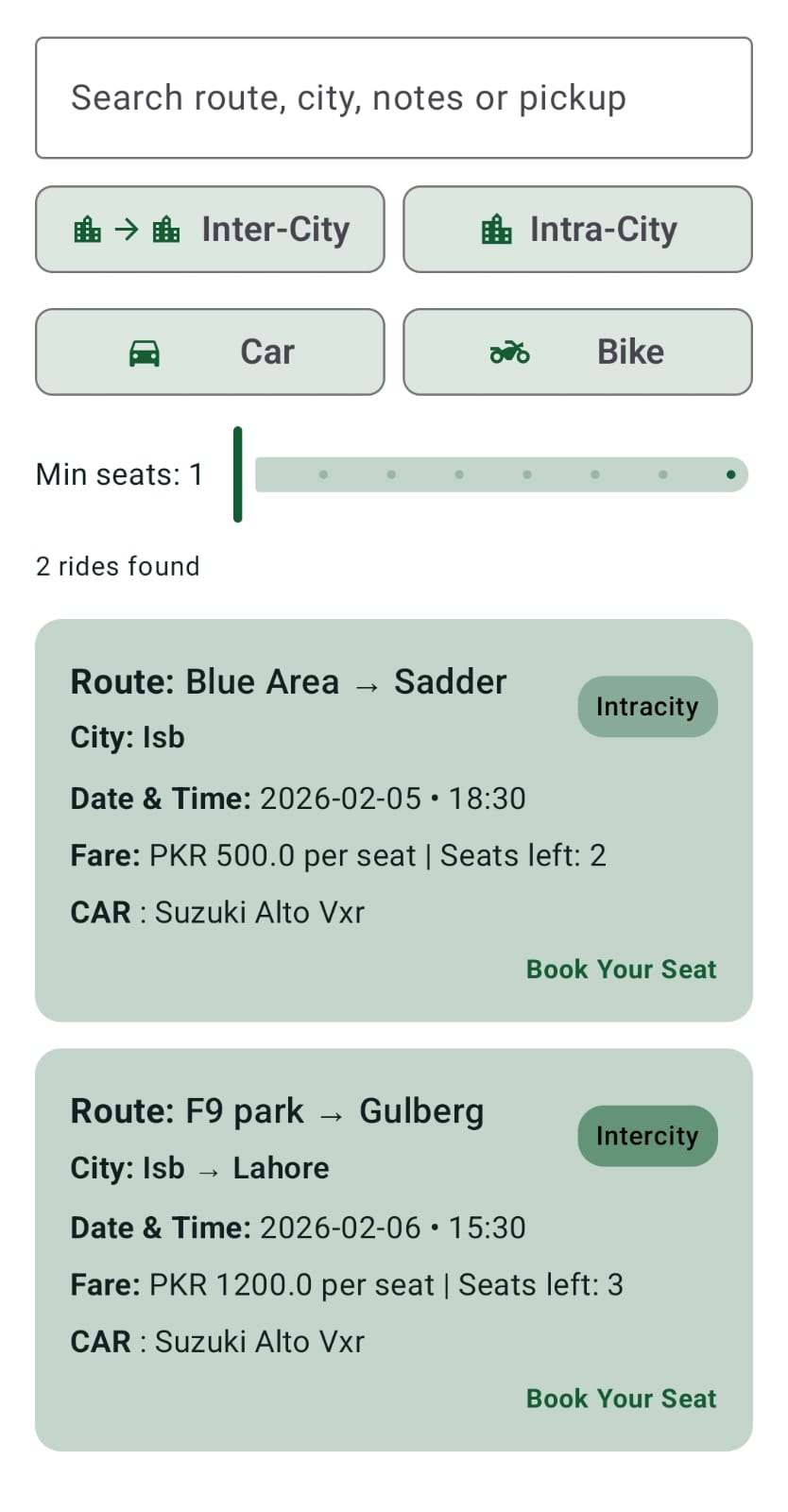This screenshot has width=788, height=1512.
Task: Click the Min seats: 1 label
Action: (119, 474)
